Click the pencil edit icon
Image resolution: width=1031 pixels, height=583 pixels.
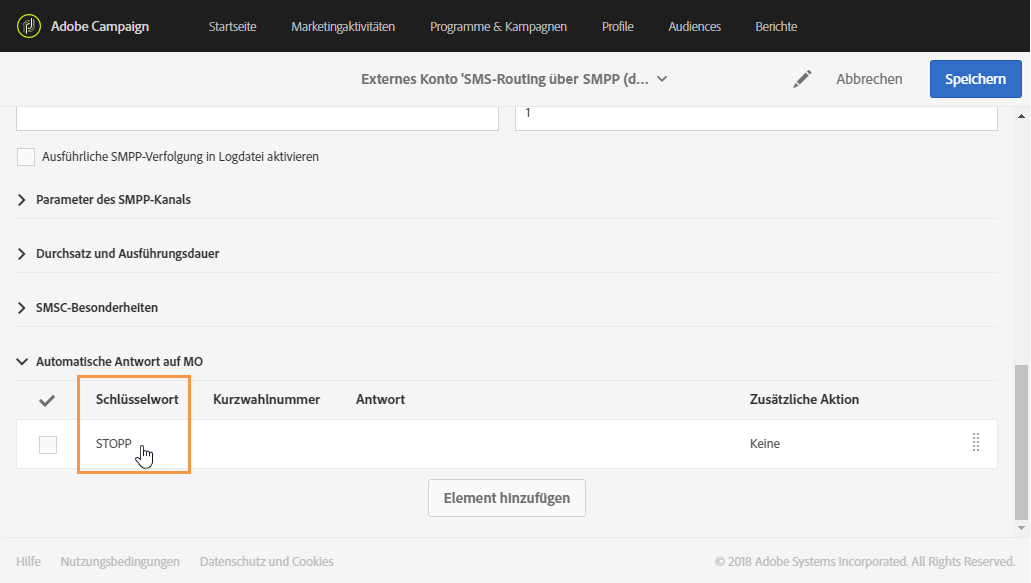[802, 79]
